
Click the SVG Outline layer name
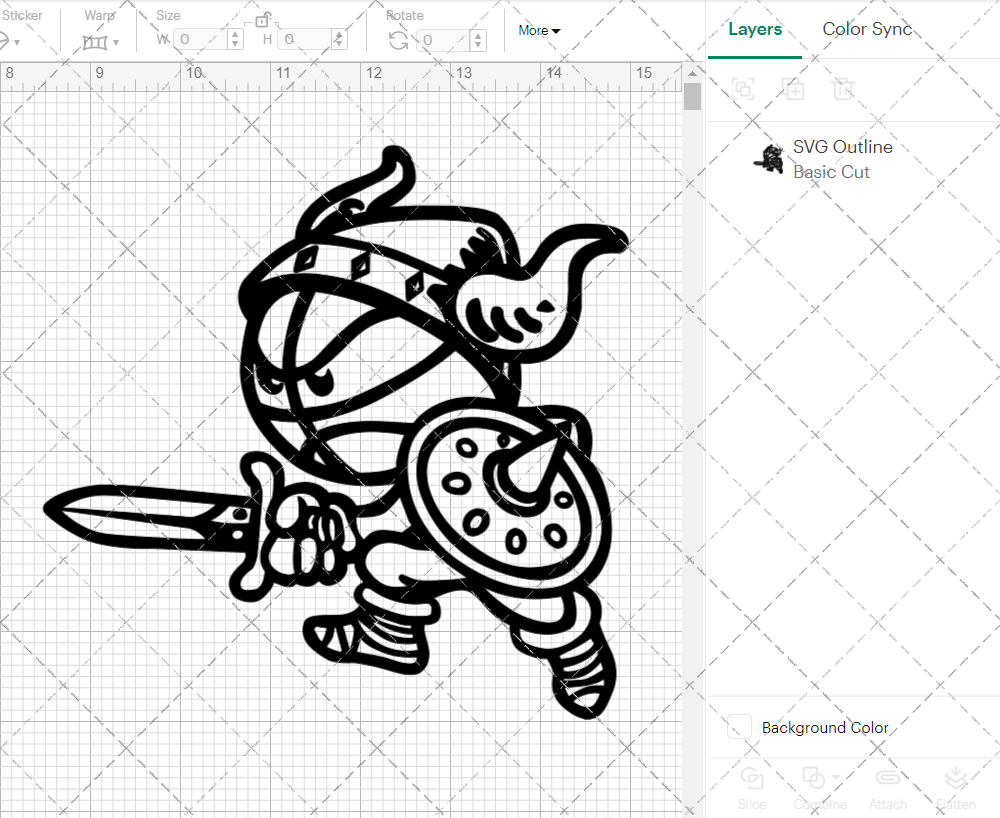coord(842,146)
